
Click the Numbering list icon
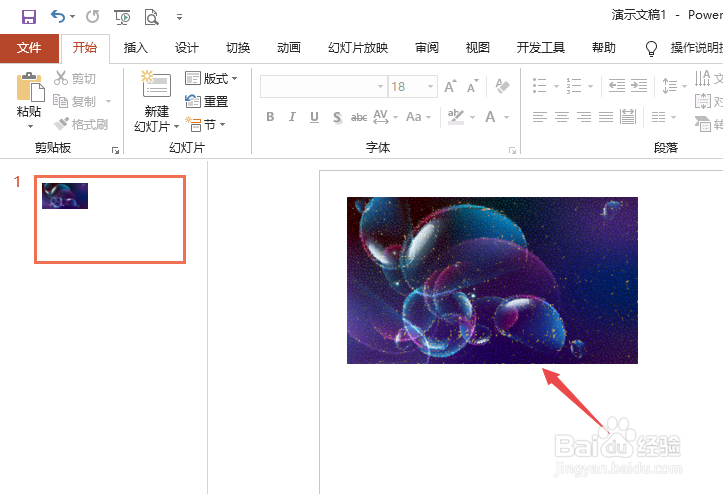[574, 86]
